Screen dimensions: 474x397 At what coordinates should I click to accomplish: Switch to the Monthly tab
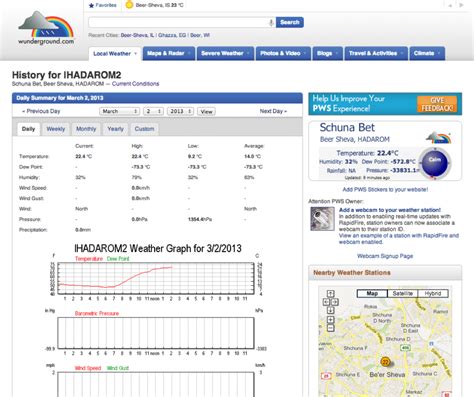pyautogui.click(x=86, y=129)
